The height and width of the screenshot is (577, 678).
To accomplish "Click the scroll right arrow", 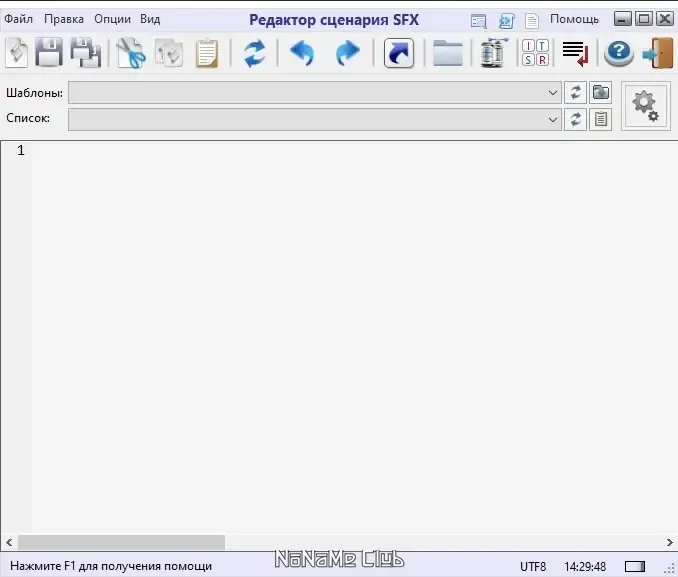I will 669,542.
